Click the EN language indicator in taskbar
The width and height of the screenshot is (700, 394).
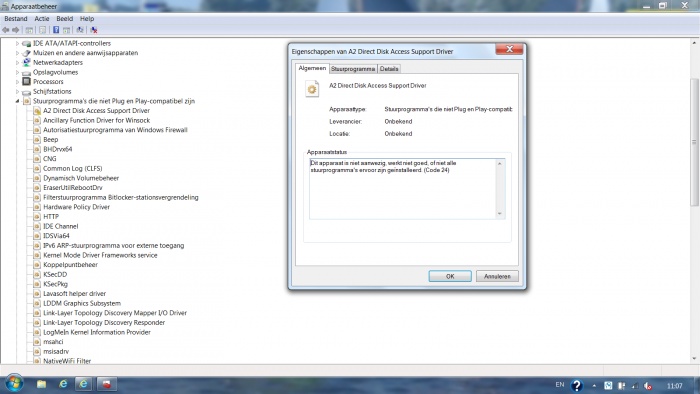pyautogui.click(x=560, y=385)
